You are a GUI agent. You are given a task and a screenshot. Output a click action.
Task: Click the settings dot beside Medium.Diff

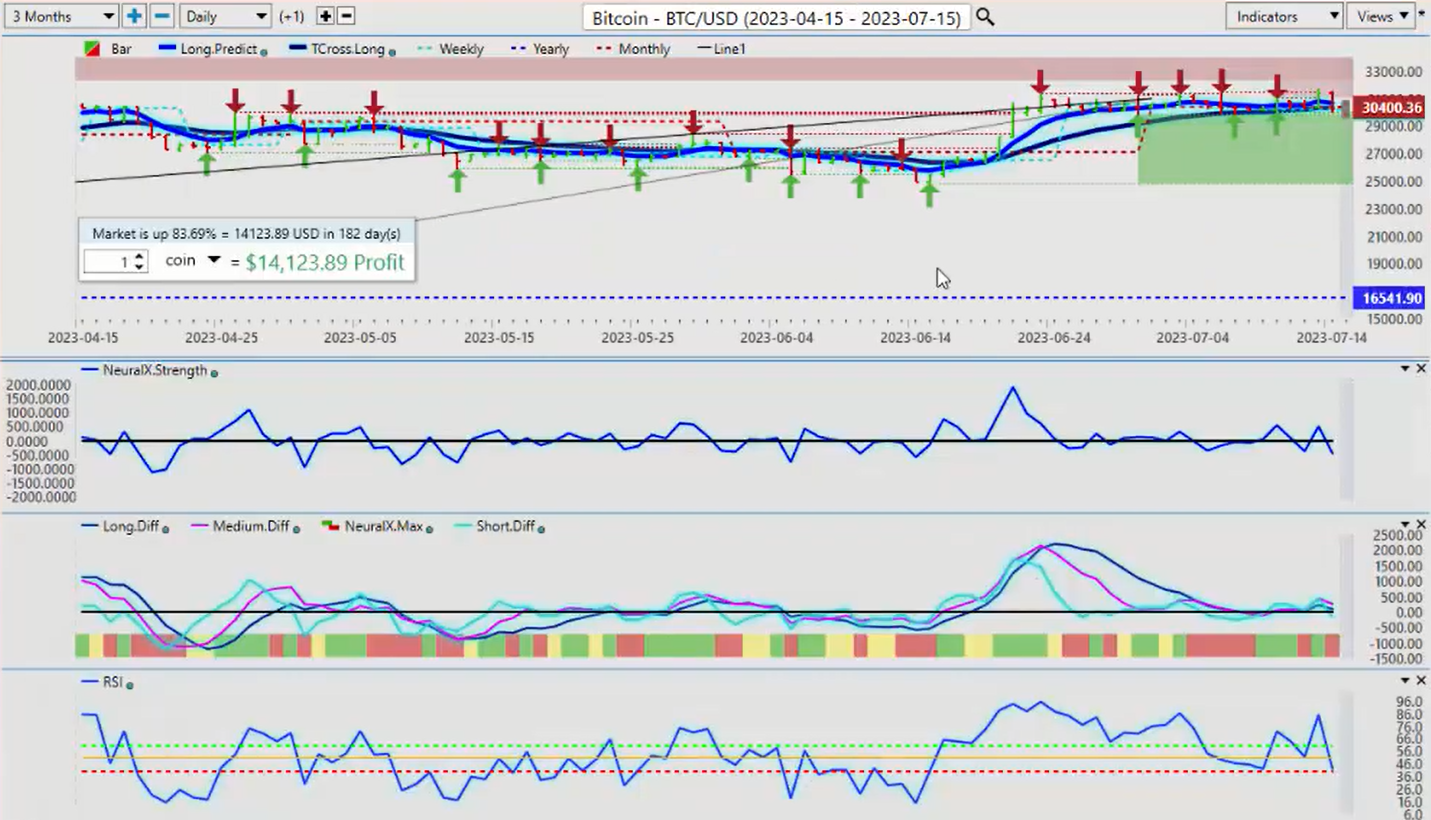pos(295,528)
